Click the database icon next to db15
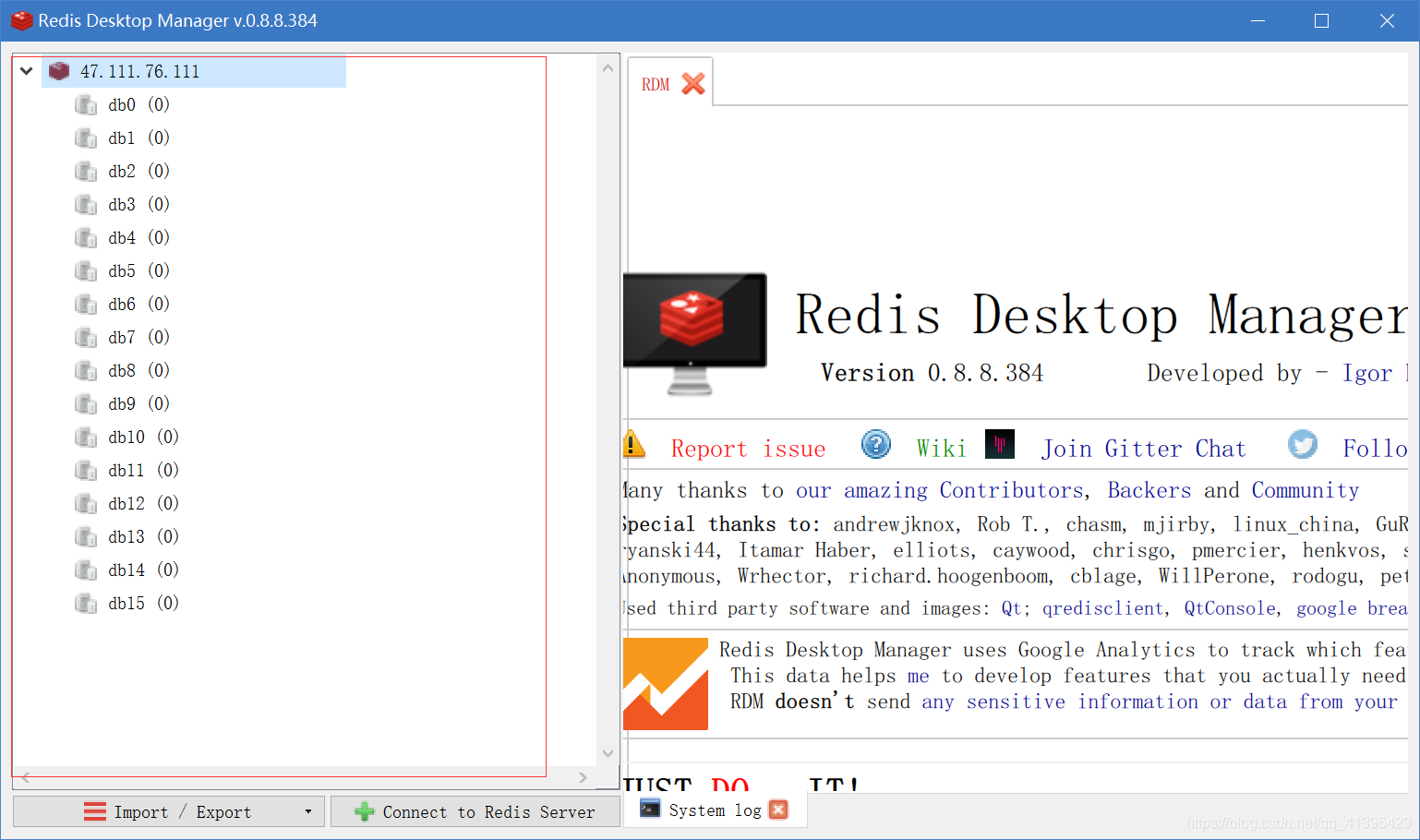Image resolution: width=1420 pixels, height=840 pixels. [86, 604]
